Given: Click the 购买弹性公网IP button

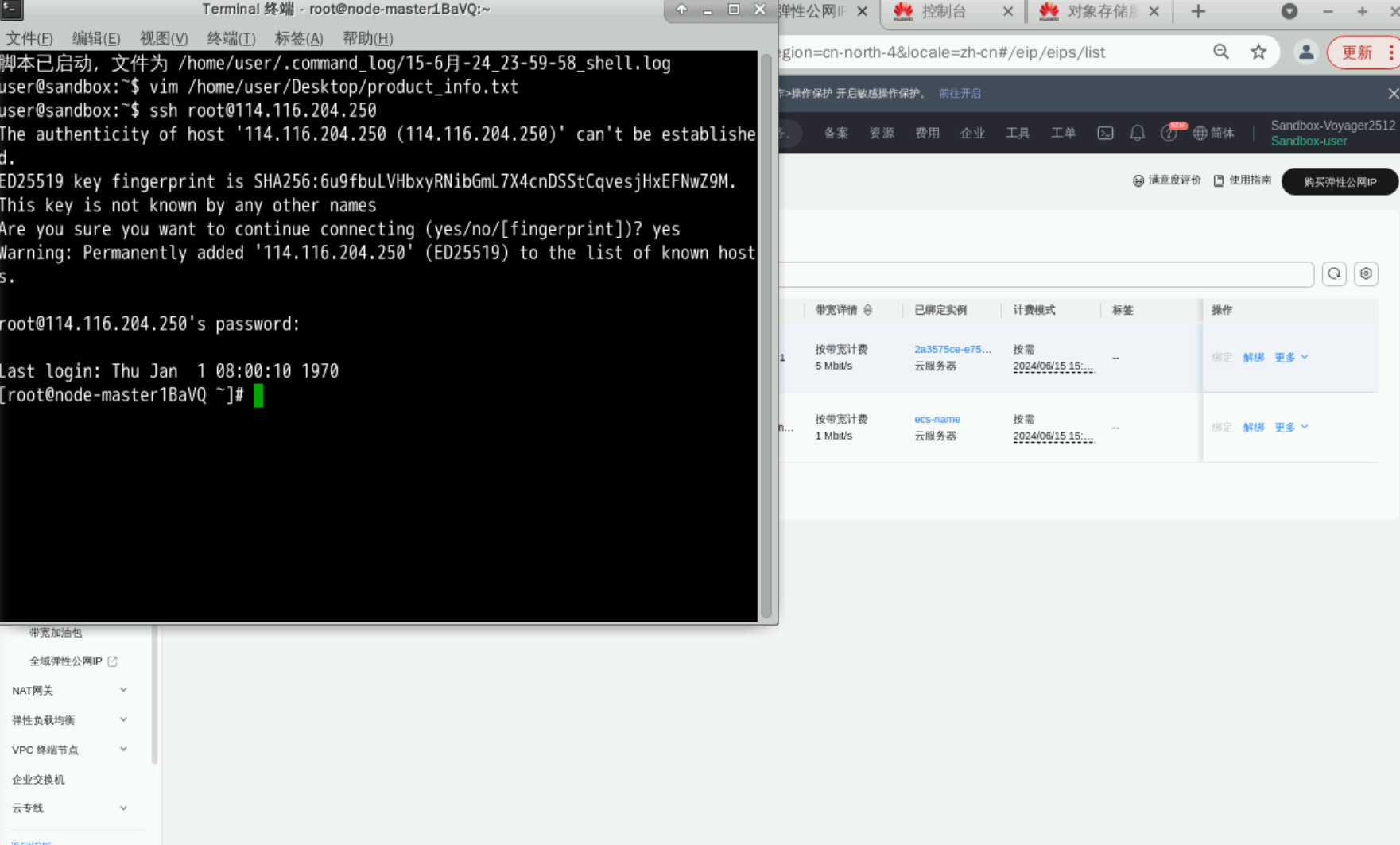Looking at the screenshot, I should 1340,182.
